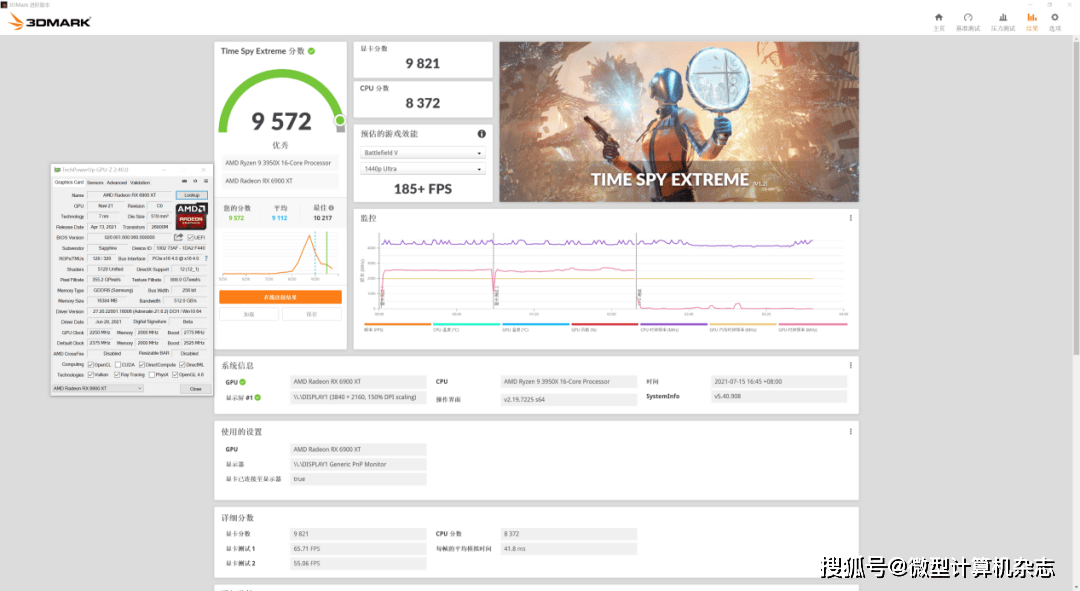Click the info icon next to best score
The image size is (1080, 591).
coord(331,207)
